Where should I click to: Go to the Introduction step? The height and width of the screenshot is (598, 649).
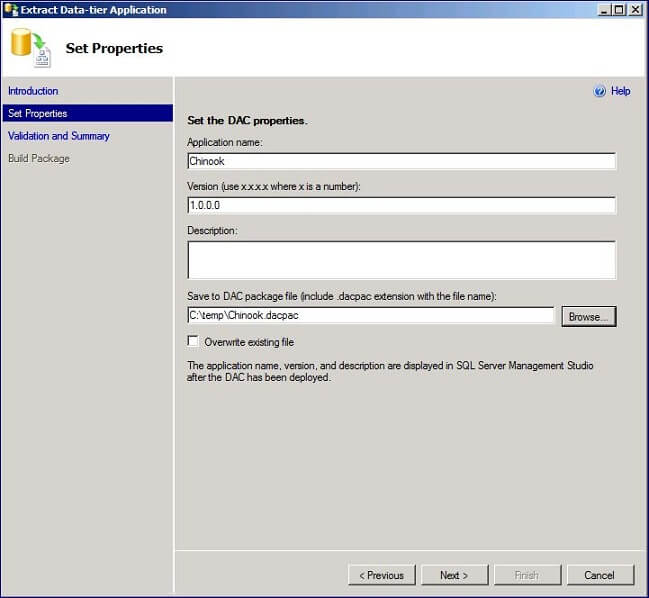pyautogui.click(x=33, y=91)
